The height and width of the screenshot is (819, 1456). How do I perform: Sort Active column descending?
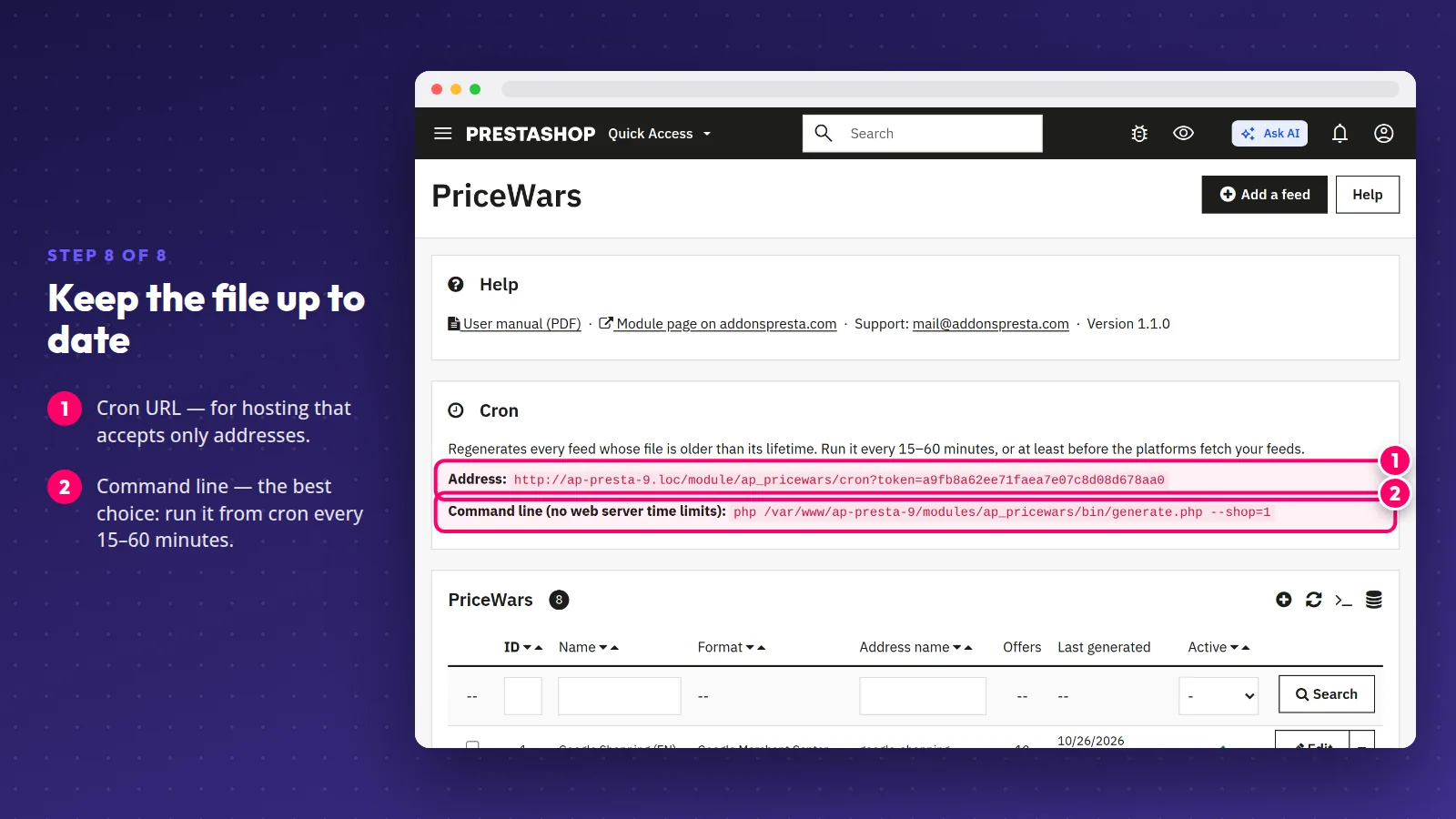[1234, 647]
